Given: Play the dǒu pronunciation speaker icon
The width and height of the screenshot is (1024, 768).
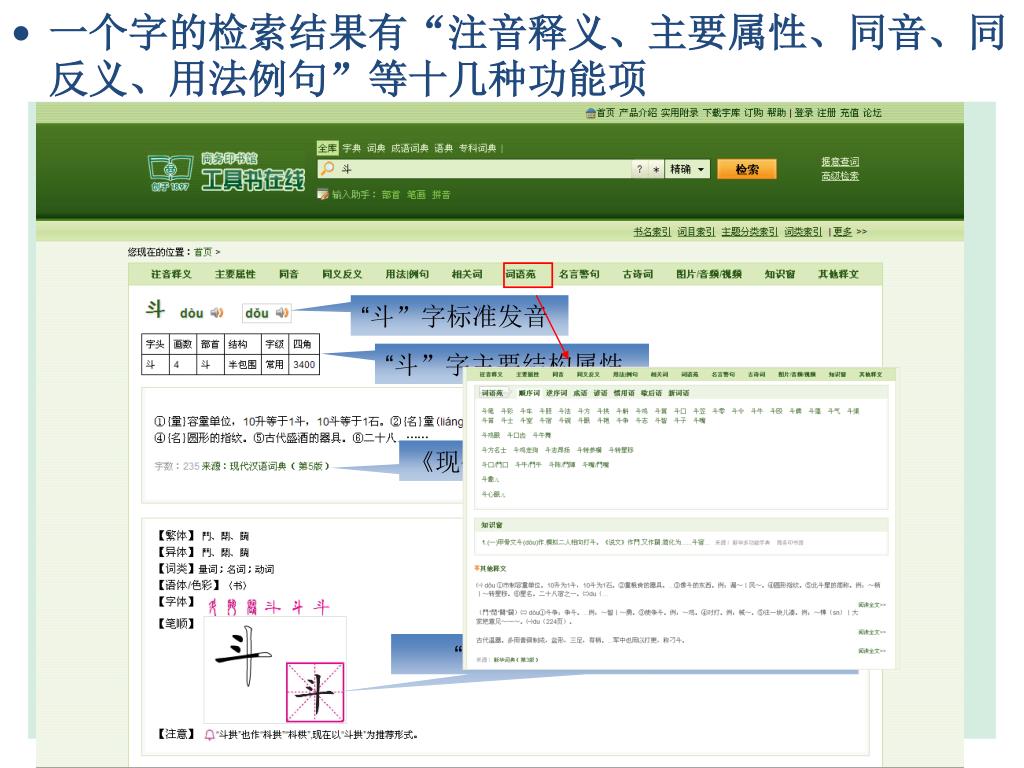Looking at the screenshot, I should [x=282, y=313].
